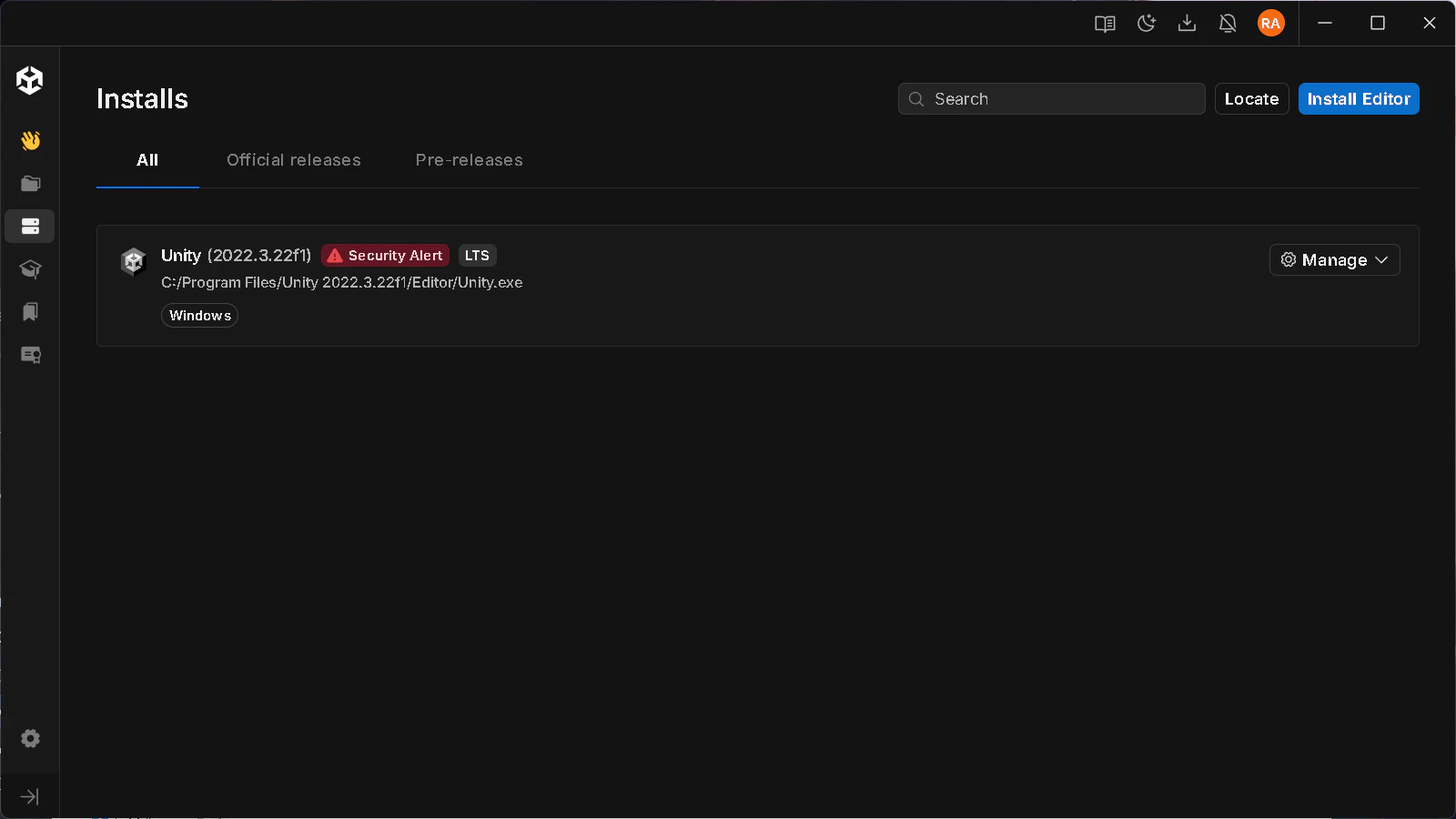Click the Installs page heading
Image resolution: width=1456 pixels, height=819 pixels.
point(143,99)
